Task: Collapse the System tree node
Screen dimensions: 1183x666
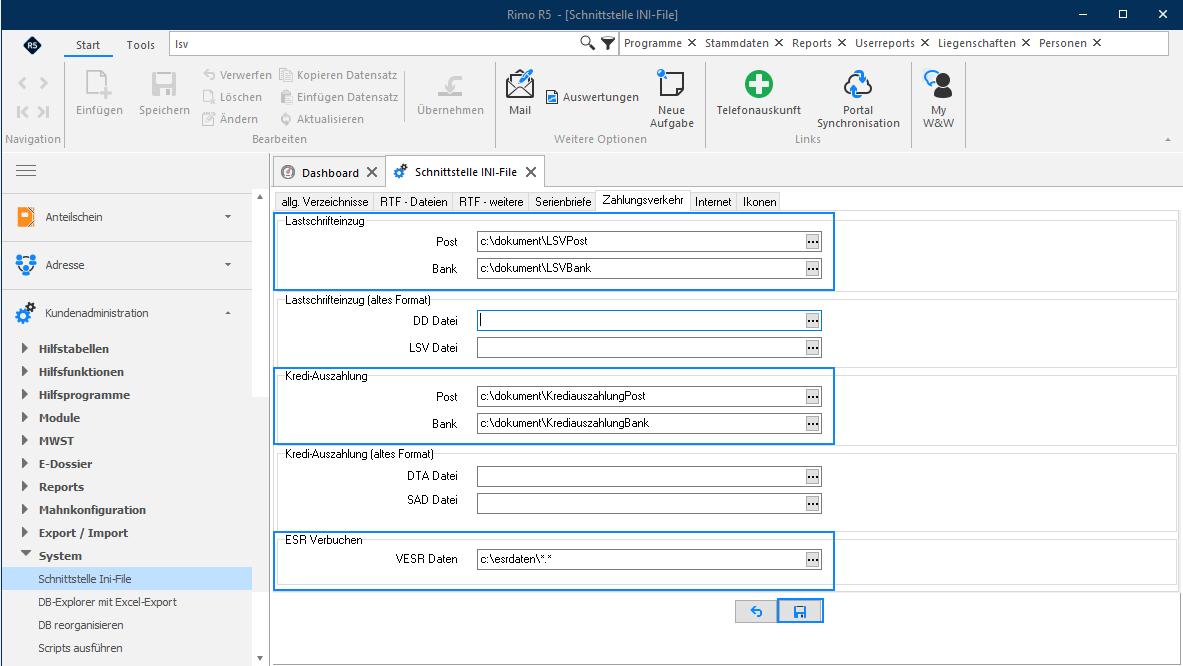Action: (x=26, y=555)
